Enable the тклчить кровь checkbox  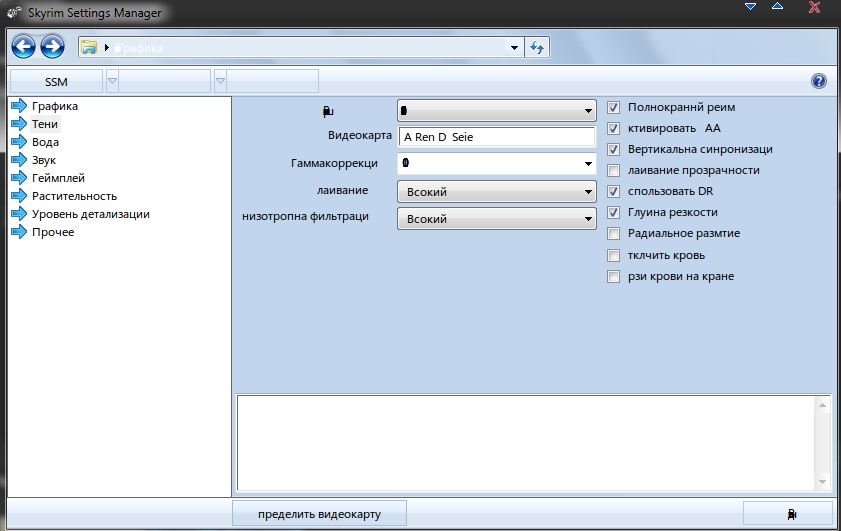tap(613, 255)
